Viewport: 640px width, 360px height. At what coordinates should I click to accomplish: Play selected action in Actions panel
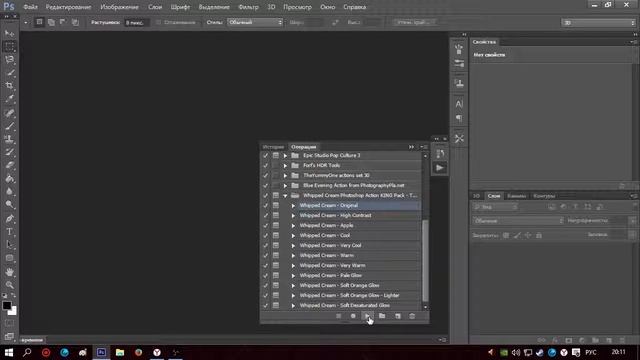pyautogui.click(x=367, y=316)
